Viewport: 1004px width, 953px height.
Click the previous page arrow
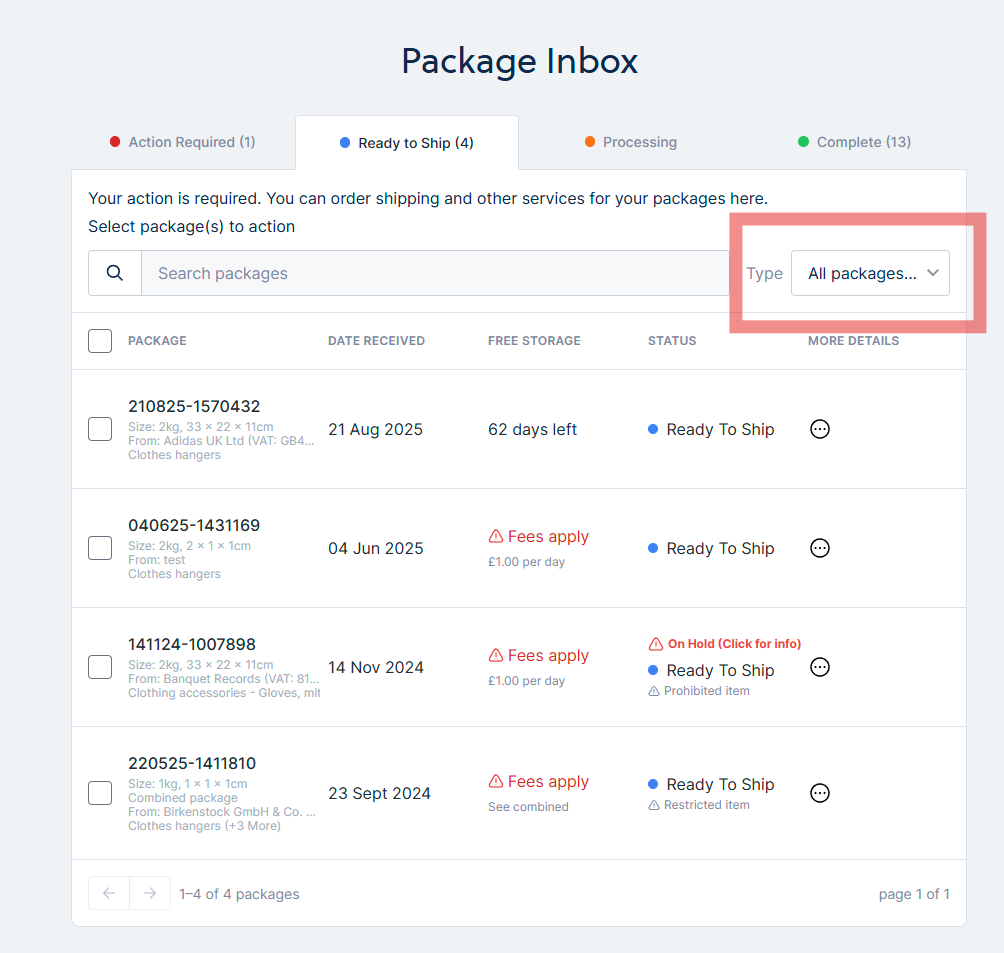(109, 893)
